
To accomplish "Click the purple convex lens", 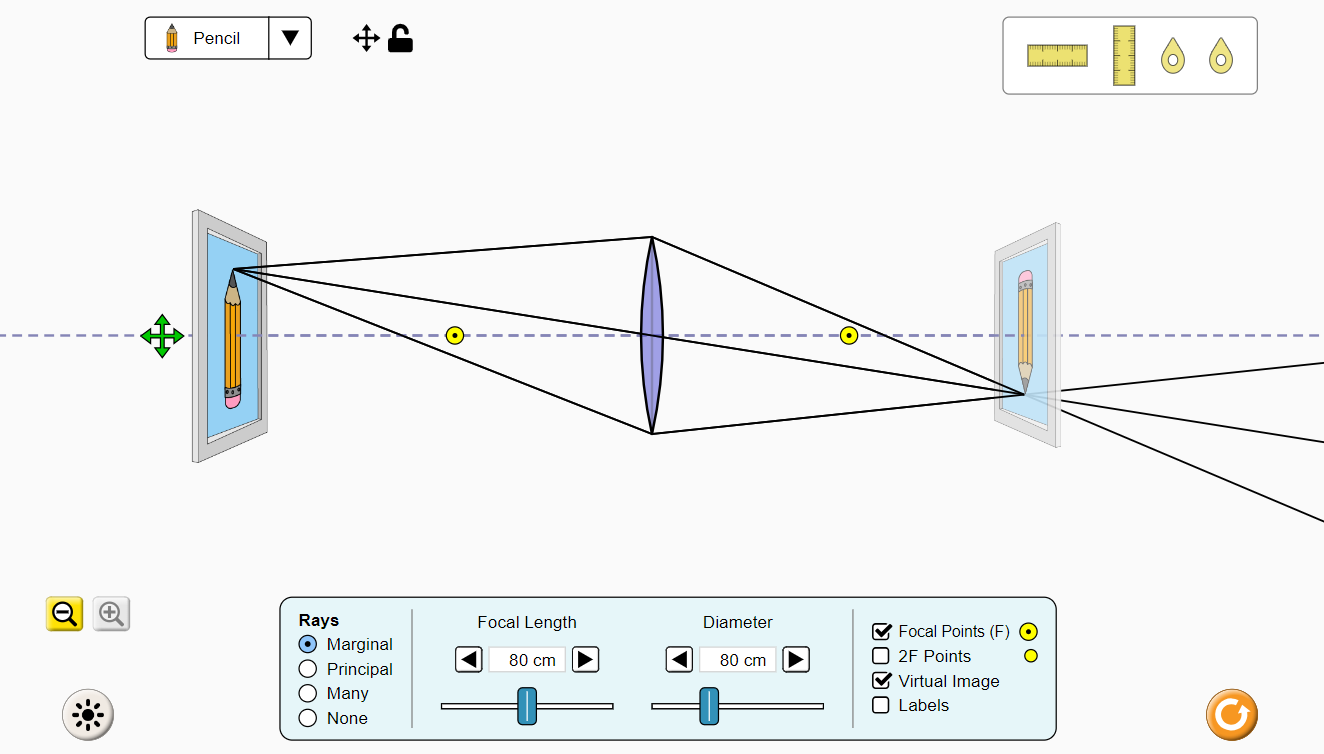I will click(x=652, y=336).
